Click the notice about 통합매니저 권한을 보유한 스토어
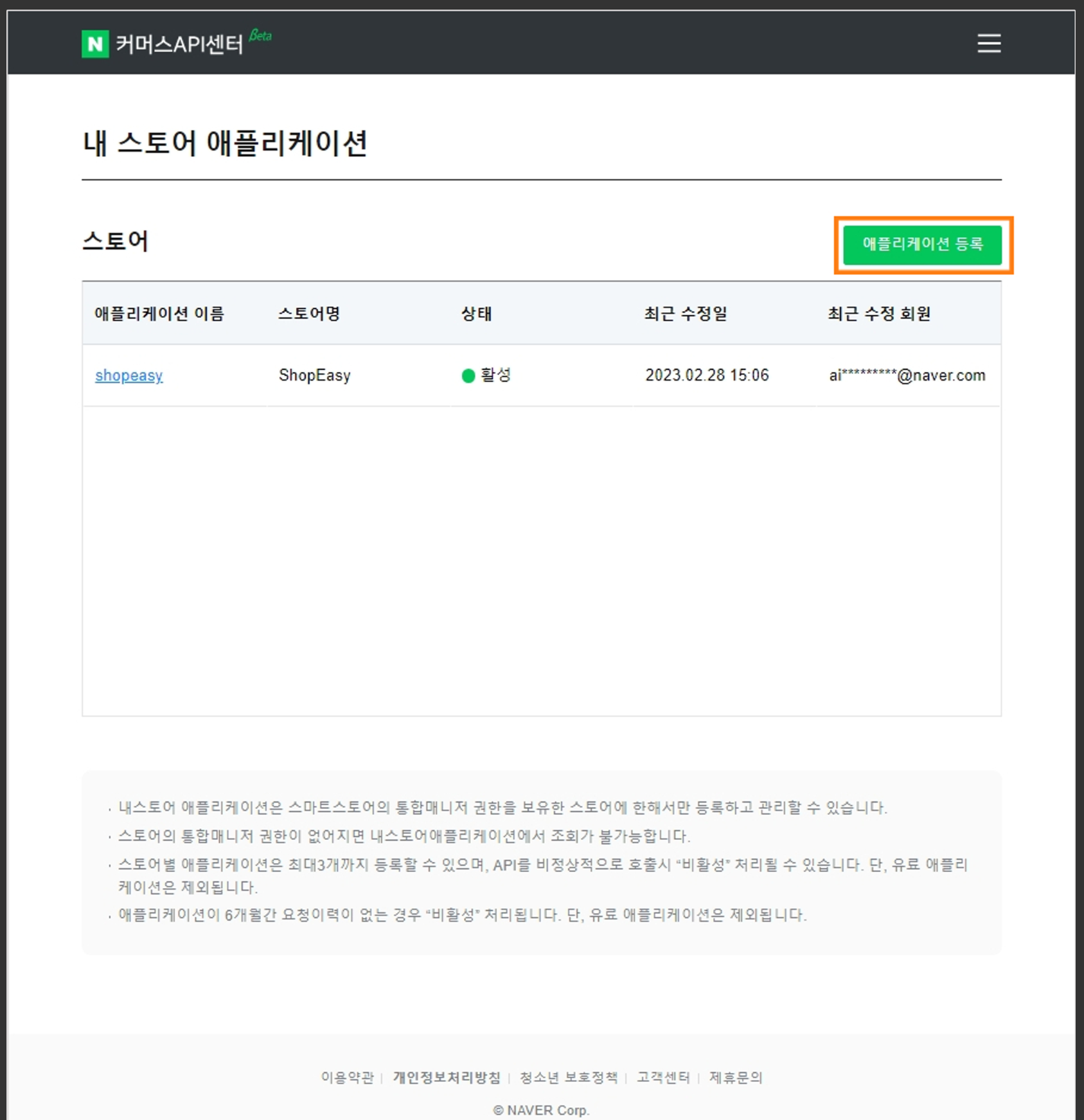This screenshot has width=1084, height=1120. pos(502,808)
